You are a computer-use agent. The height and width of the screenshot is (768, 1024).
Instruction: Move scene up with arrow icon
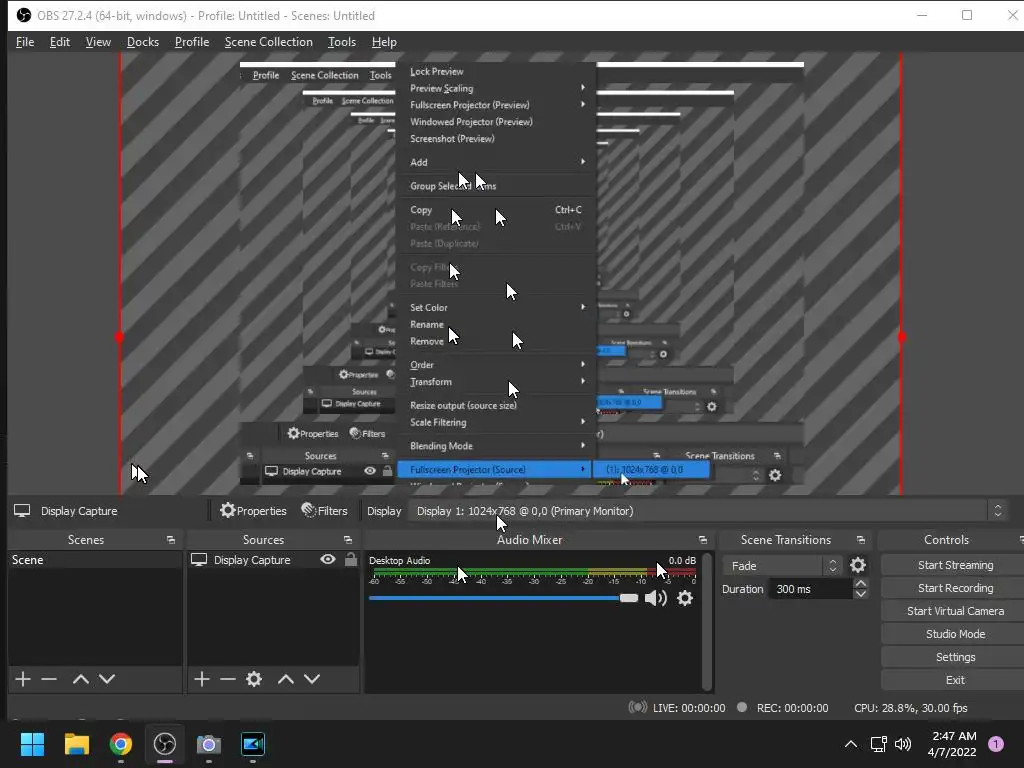coord(81,679)
